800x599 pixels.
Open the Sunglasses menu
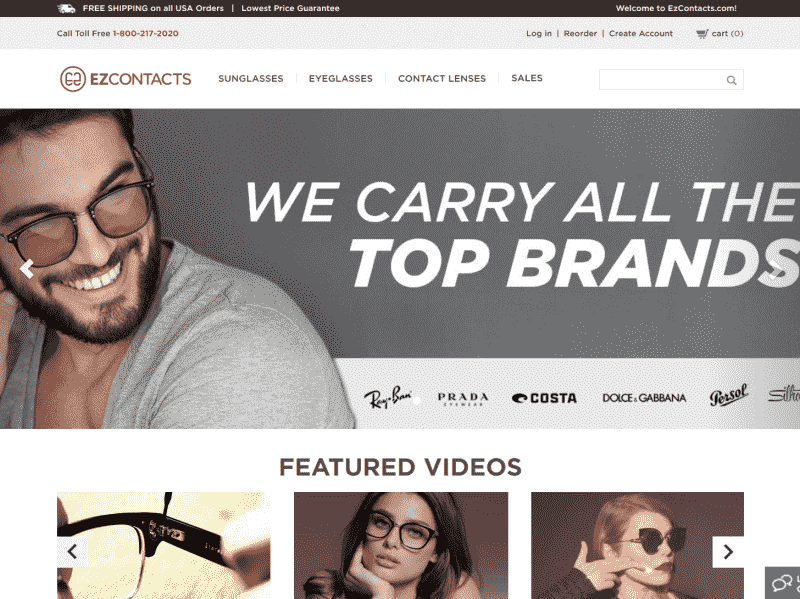tap(251, 79)
